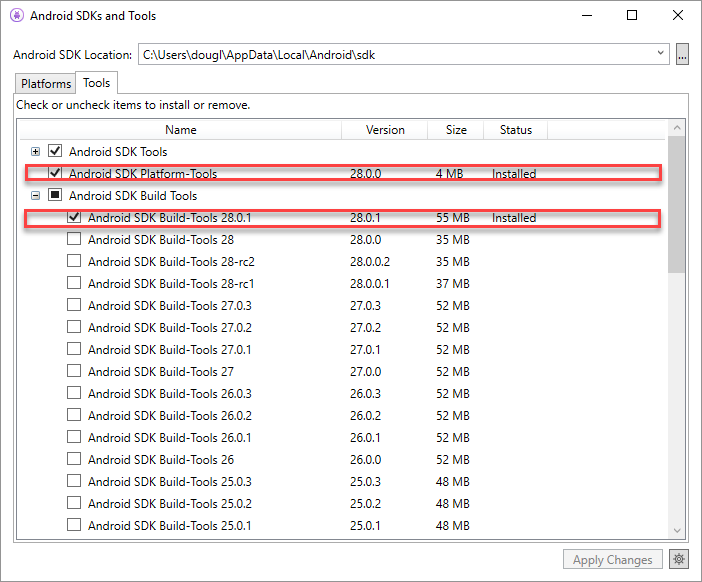The image size is (702, 582).
Task: Toggle the Android SDK Build Tools group checkbox
Action: (55, 194)
